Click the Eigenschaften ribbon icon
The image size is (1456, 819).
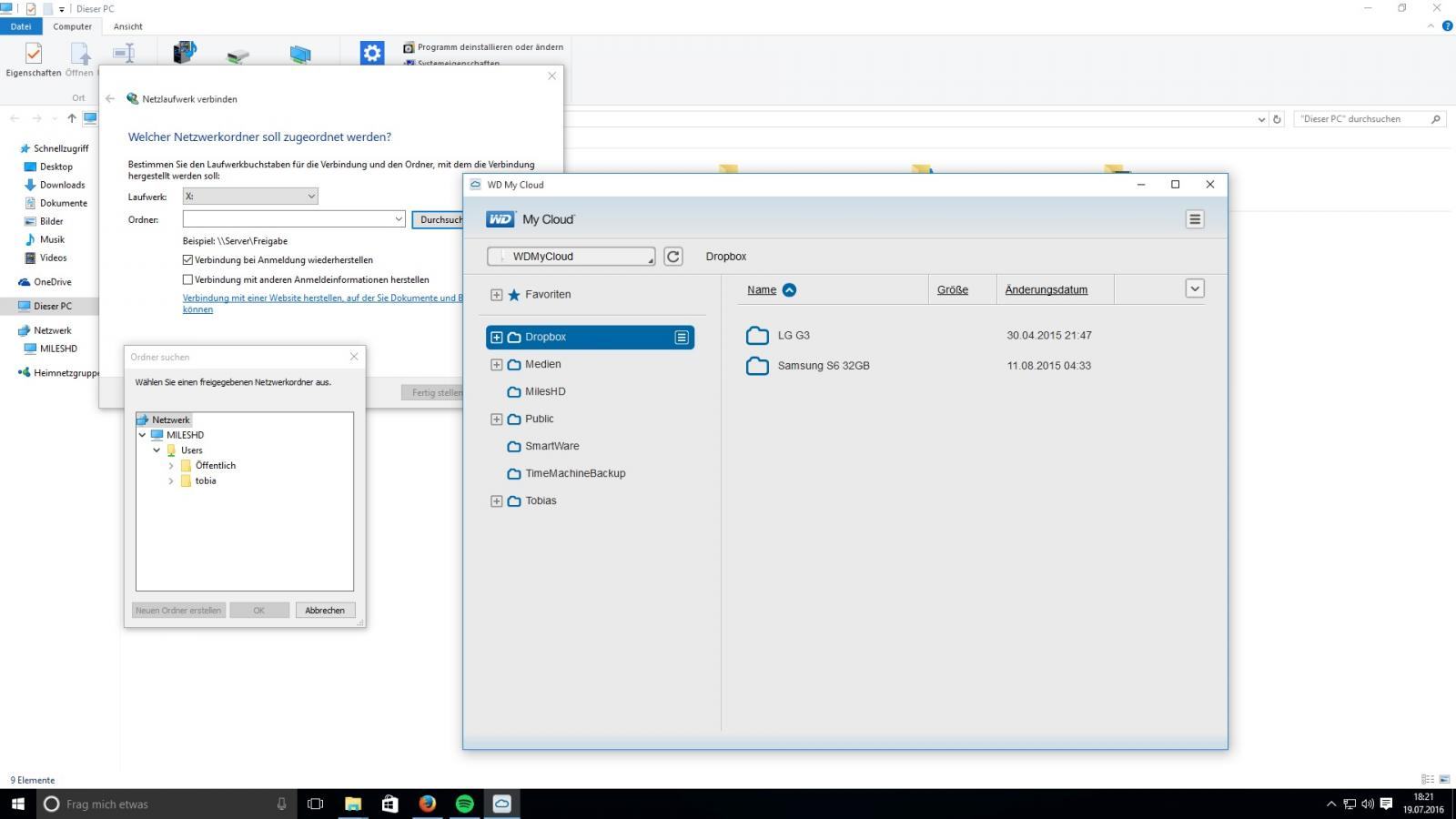click(x=34, y=54)
